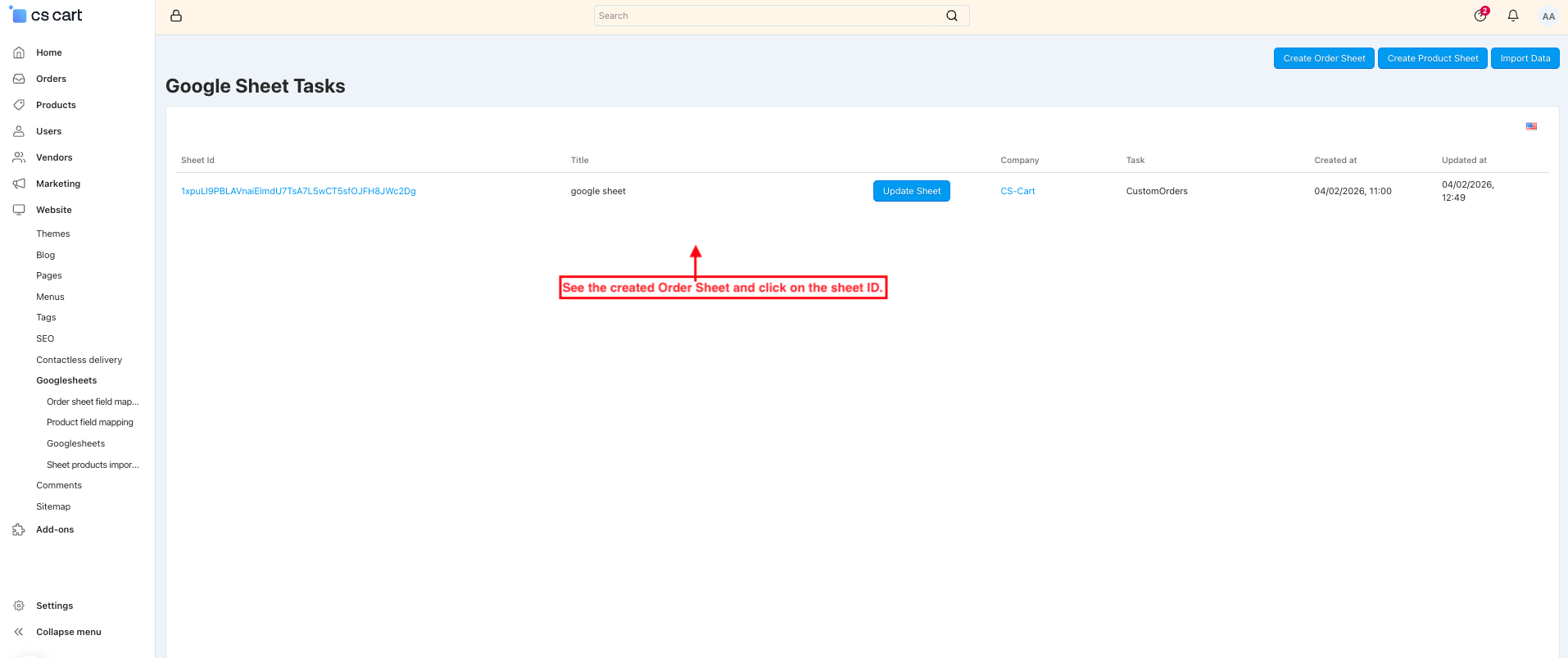Image resolution: width=1568 pixels, height=658 pixels.
Task: Open Add-ons in the sidebar
Action: tap(55, 529)
